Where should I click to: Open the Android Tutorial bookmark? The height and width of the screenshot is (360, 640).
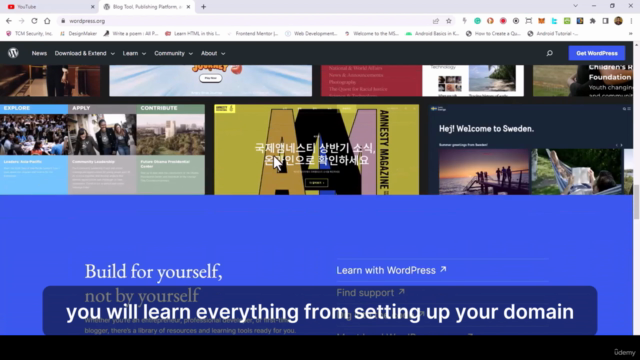click(553, 33)
